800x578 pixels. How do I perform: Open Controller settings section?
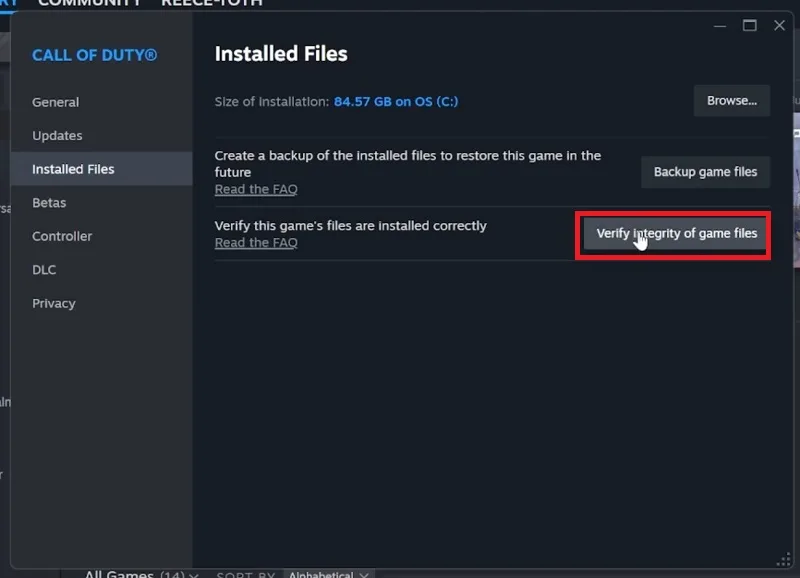(62, 236)
